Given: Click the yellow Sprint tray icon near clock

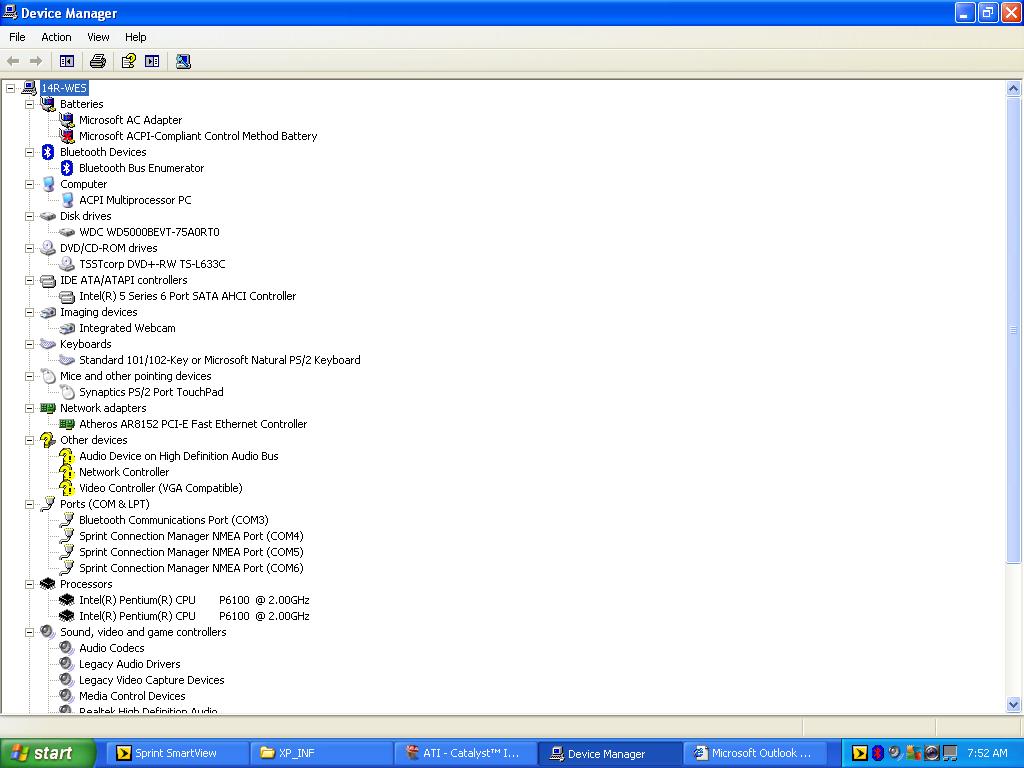Looking at the screenshot, I should (860, 753).
